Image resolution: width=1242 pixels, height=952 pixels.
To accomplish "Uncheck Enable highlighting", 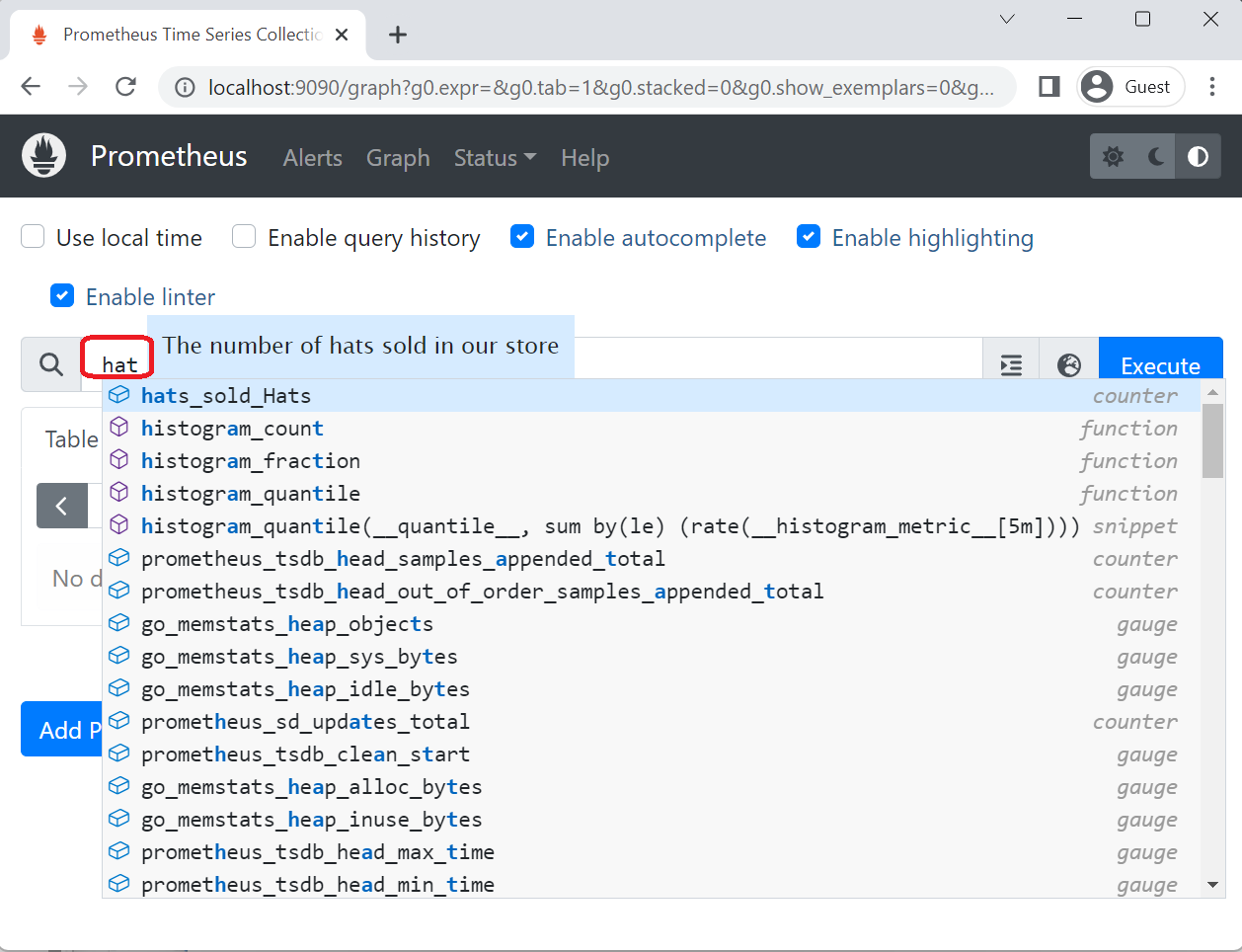I will point(809,237).
